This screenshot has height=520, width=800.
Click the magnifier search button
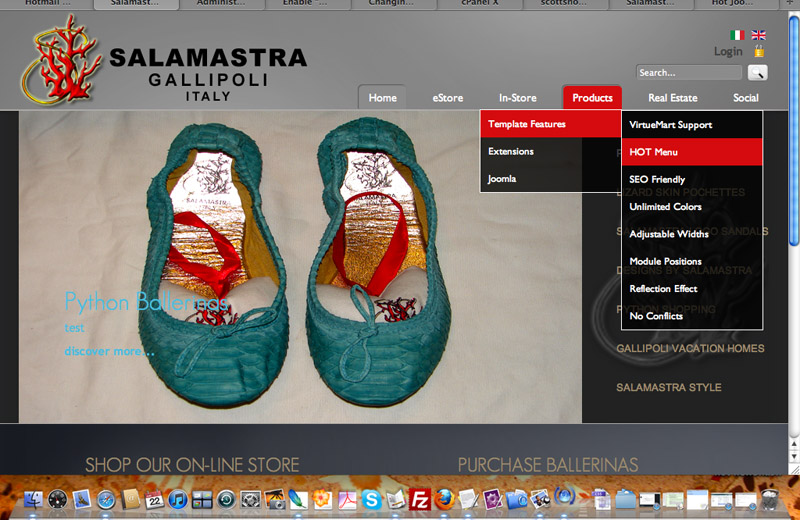pos(758,72)
